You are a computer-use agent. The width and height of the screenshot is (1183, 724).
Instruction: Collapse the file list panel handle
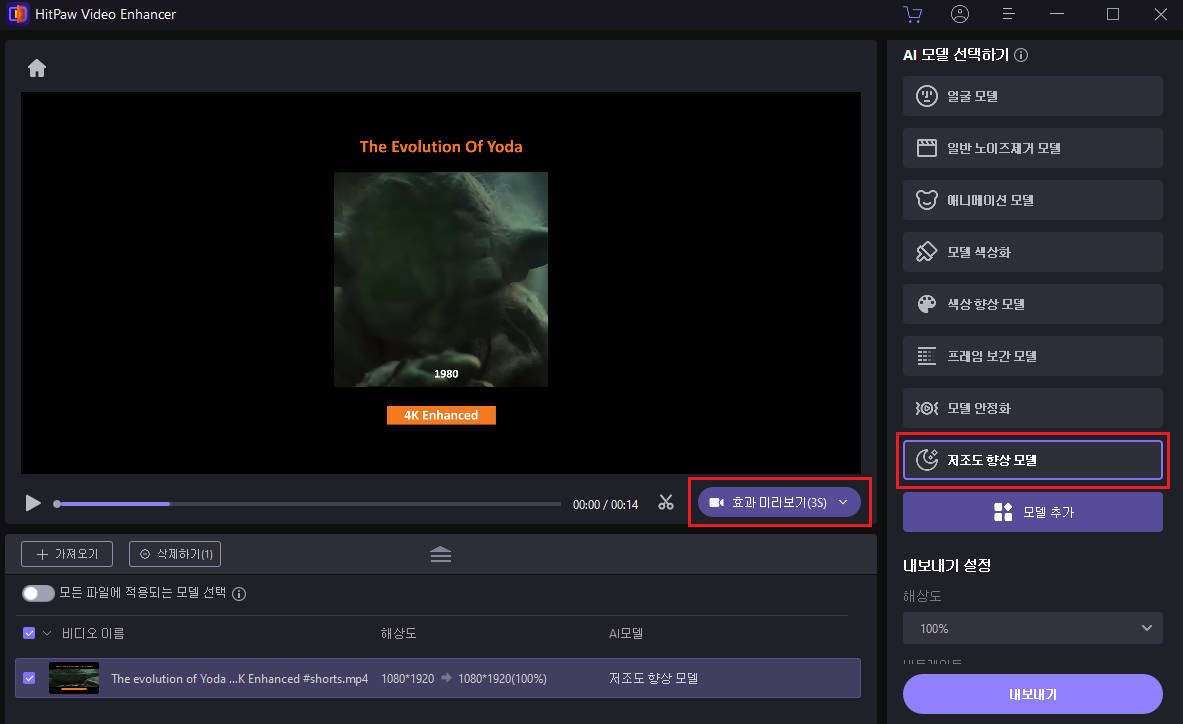(x=441, y=555)
